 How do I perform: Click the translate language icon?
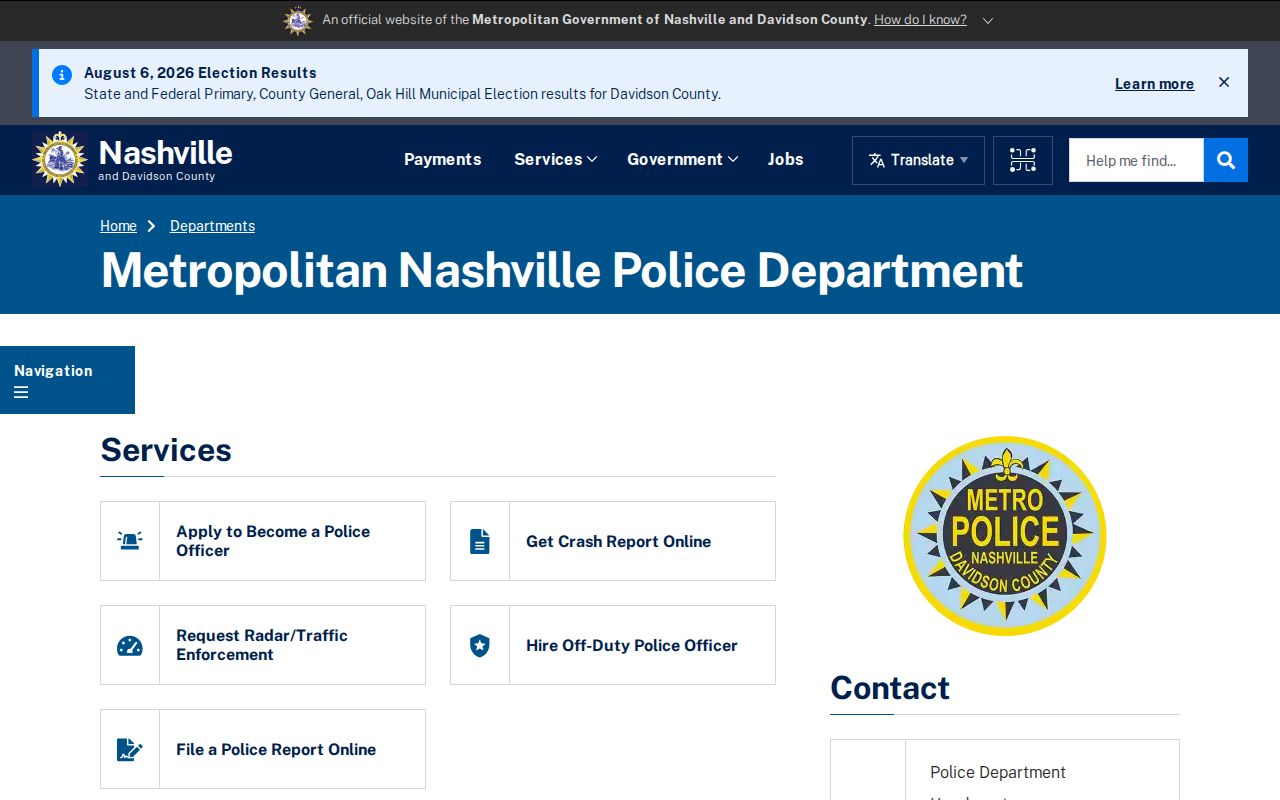[877, 160]
